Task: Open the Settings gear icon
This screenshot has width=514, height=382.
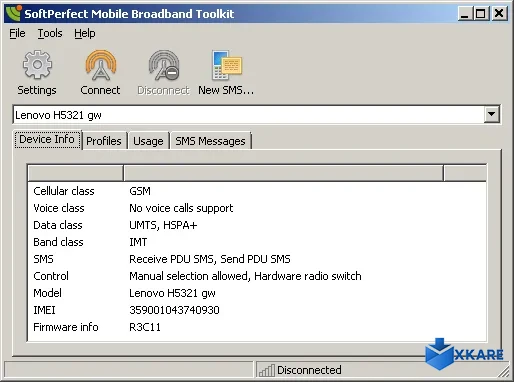Action: [37, 65]
